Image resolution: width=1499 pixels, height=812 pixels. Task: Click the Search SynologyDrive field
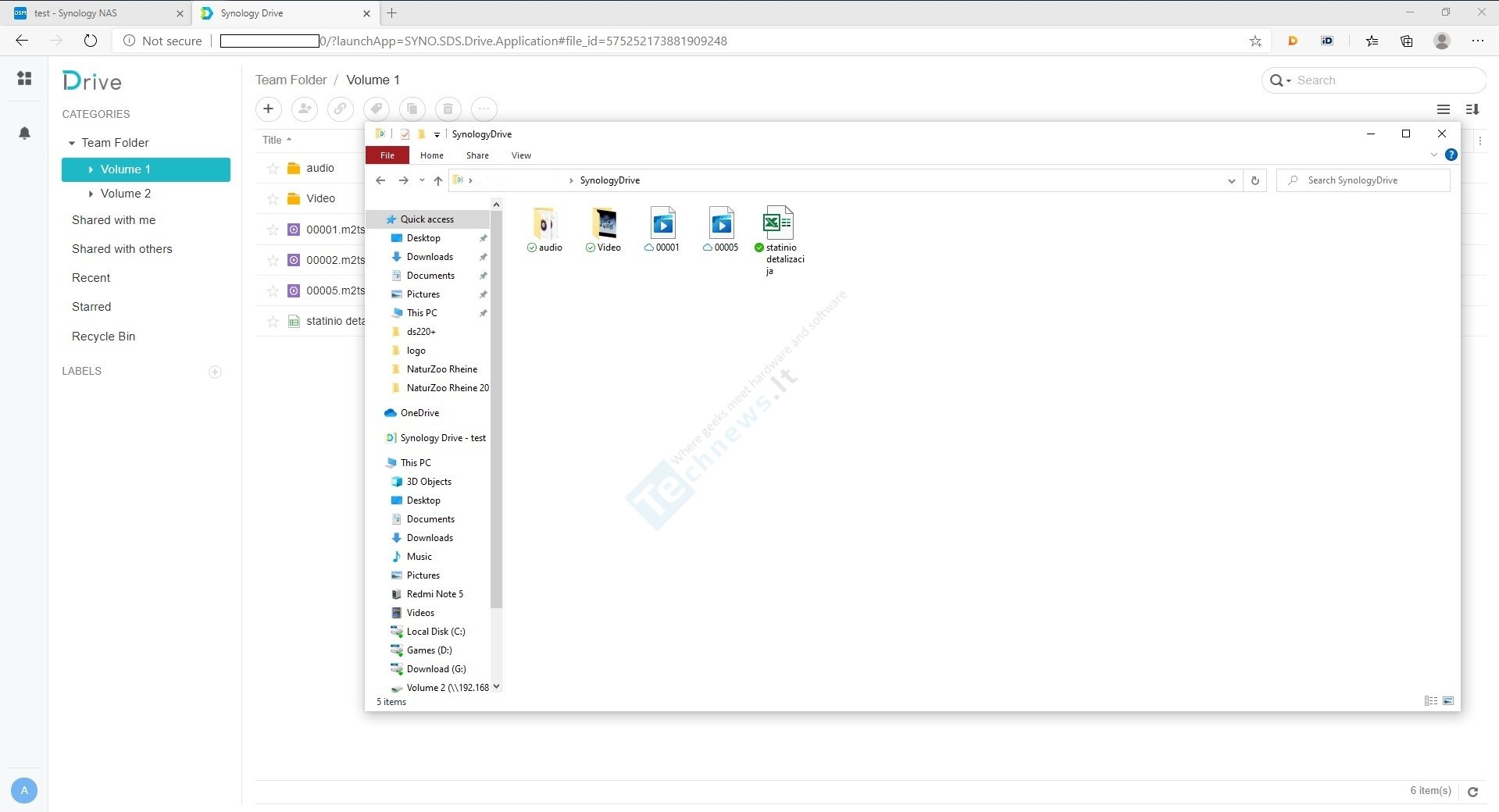click(x=1363, y=180)
